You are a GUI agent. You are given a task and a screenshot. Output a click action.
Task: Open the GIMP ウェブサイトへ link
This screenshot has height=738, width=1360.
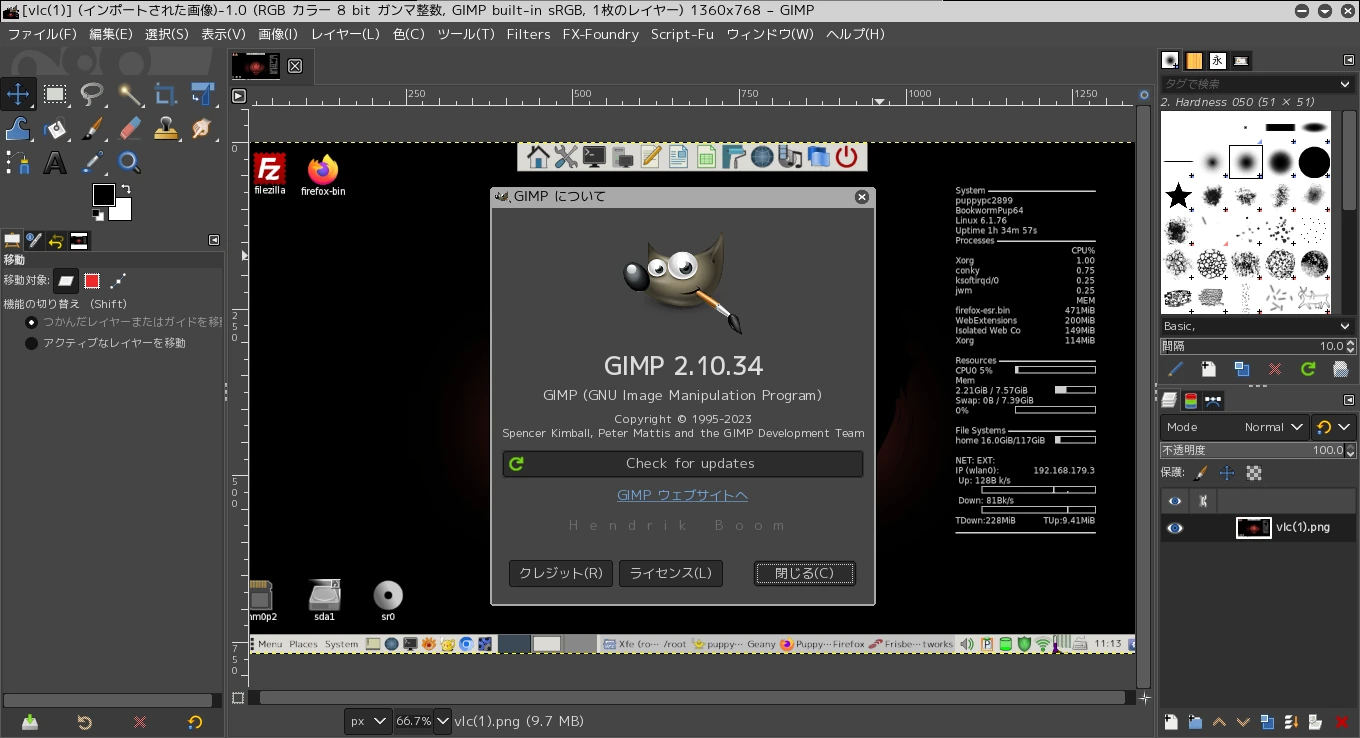click(682, 496)
